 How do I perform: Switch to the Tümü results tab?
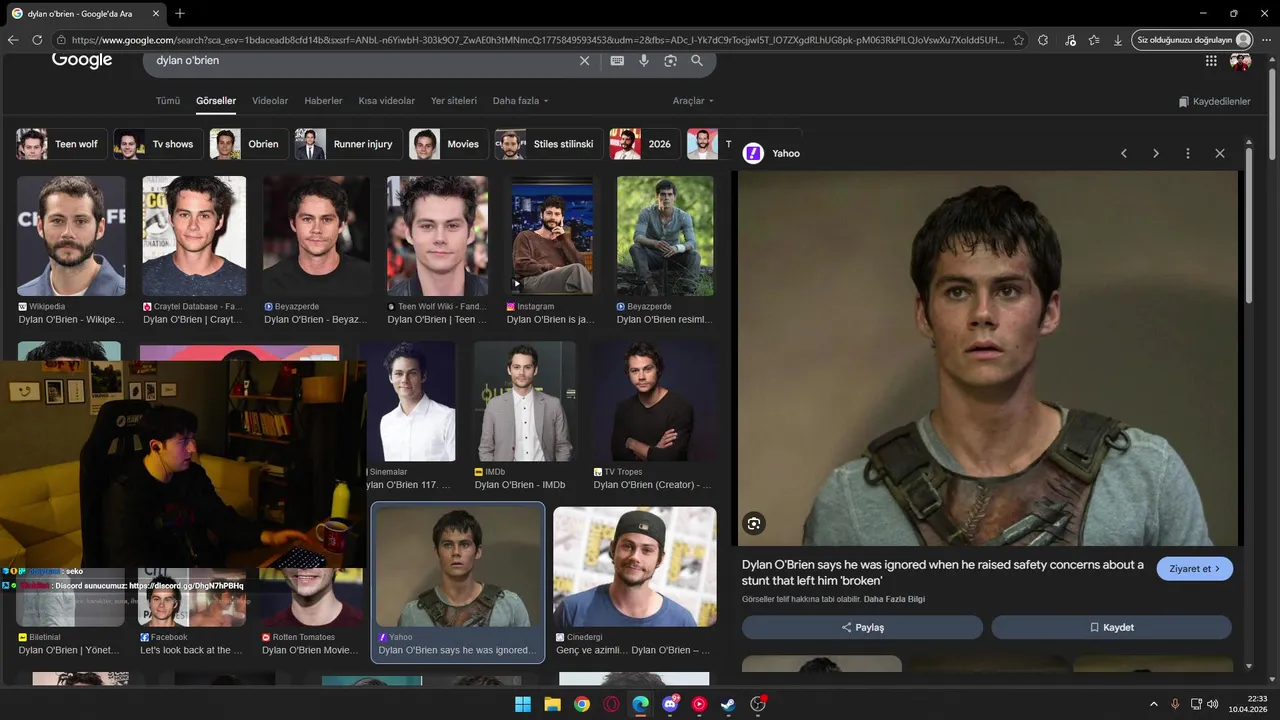168,101
